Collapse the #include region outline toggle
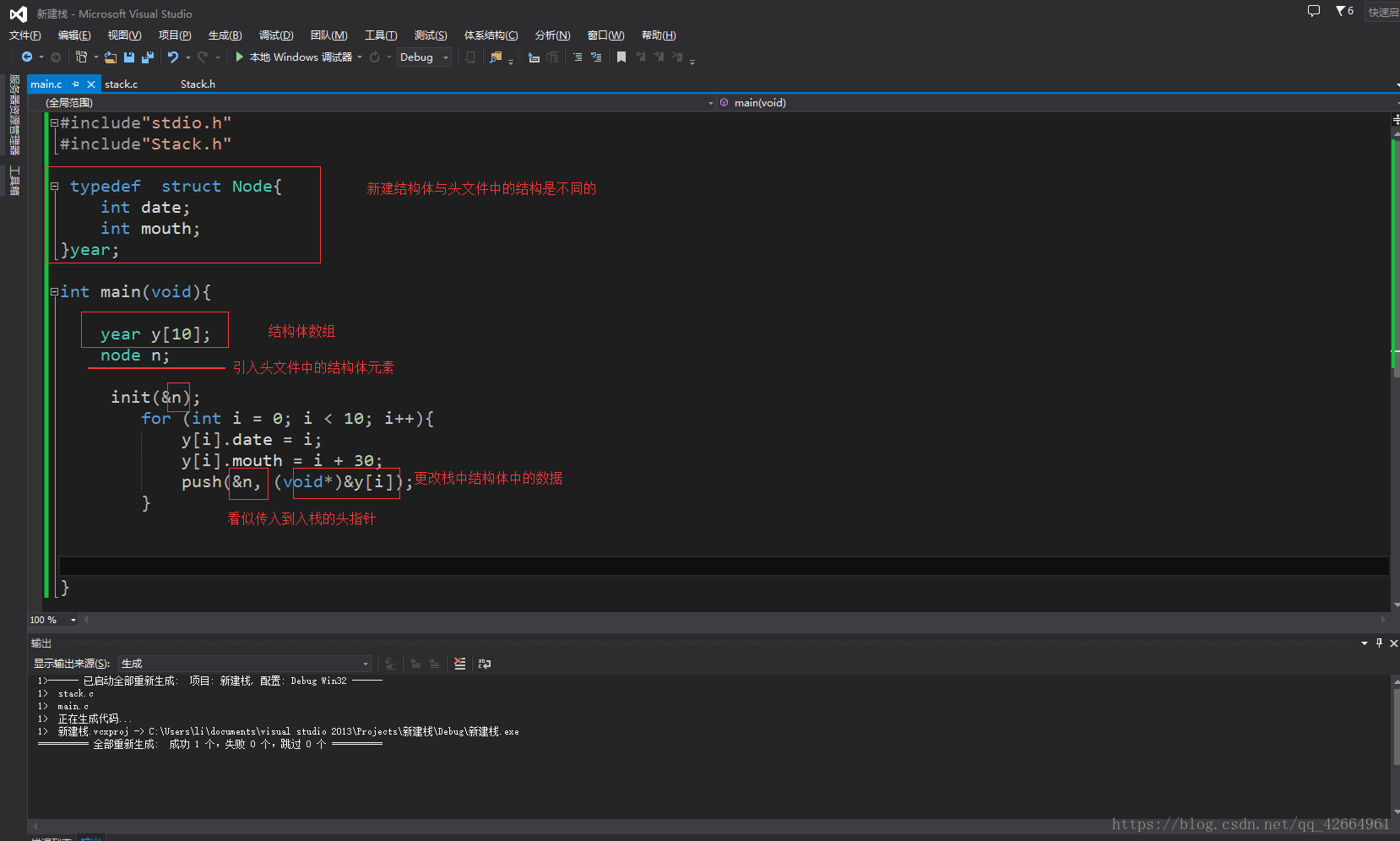Viewport: 1400px width, 841px height. (x=54, y=123)
